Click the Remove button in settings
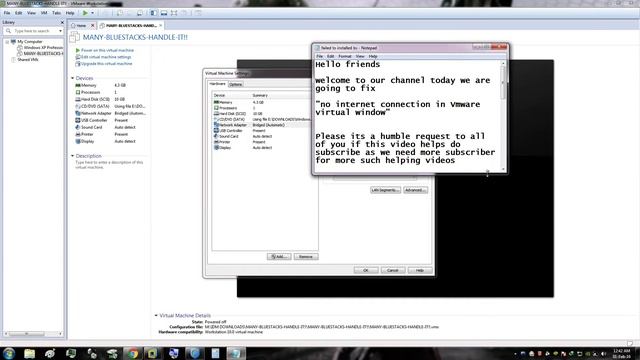640x360 pixels. pos(306,257)
